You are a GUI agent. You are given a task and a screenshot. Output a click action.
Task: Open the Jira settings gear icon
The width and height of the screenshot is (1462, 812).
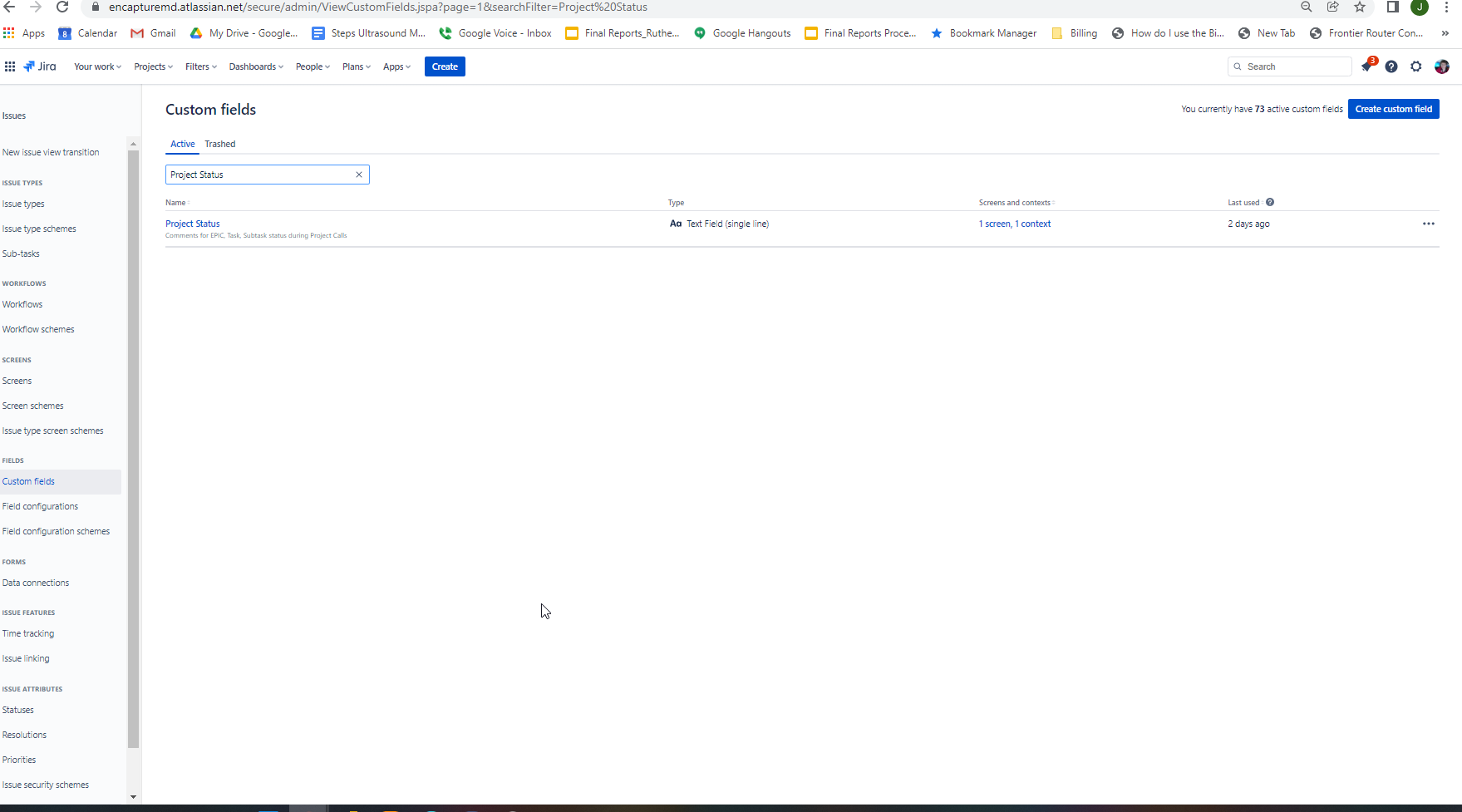point(1416,66)
